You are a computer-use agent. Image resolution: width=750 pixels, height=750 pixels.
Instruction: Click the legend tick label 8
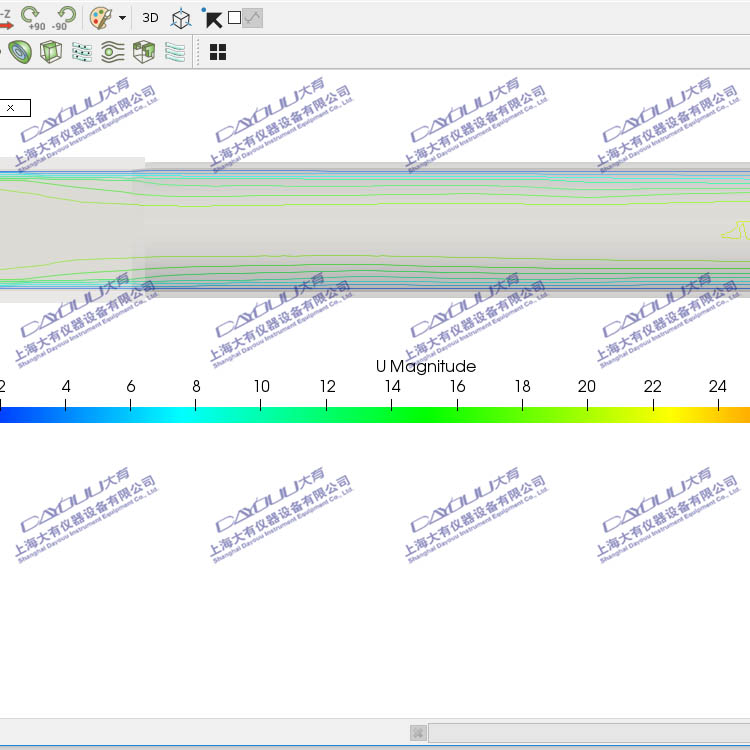pyautogui.click(x=196, y=386)
